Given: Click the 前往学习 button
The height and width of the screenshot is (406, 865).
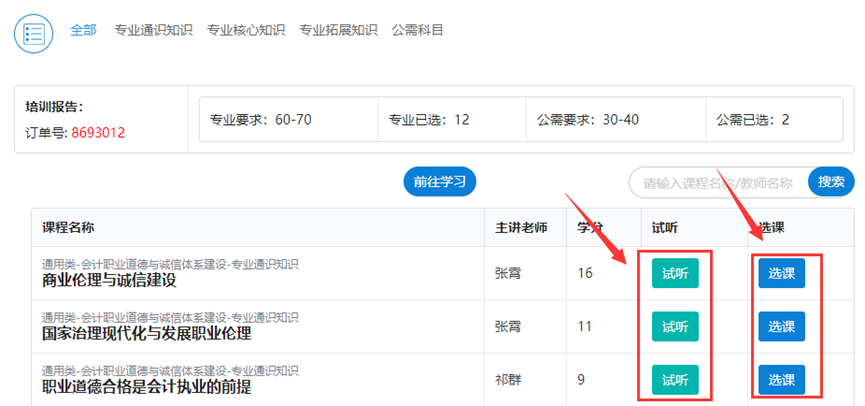Looking at the screenshot, I should [x=439, y=181].
